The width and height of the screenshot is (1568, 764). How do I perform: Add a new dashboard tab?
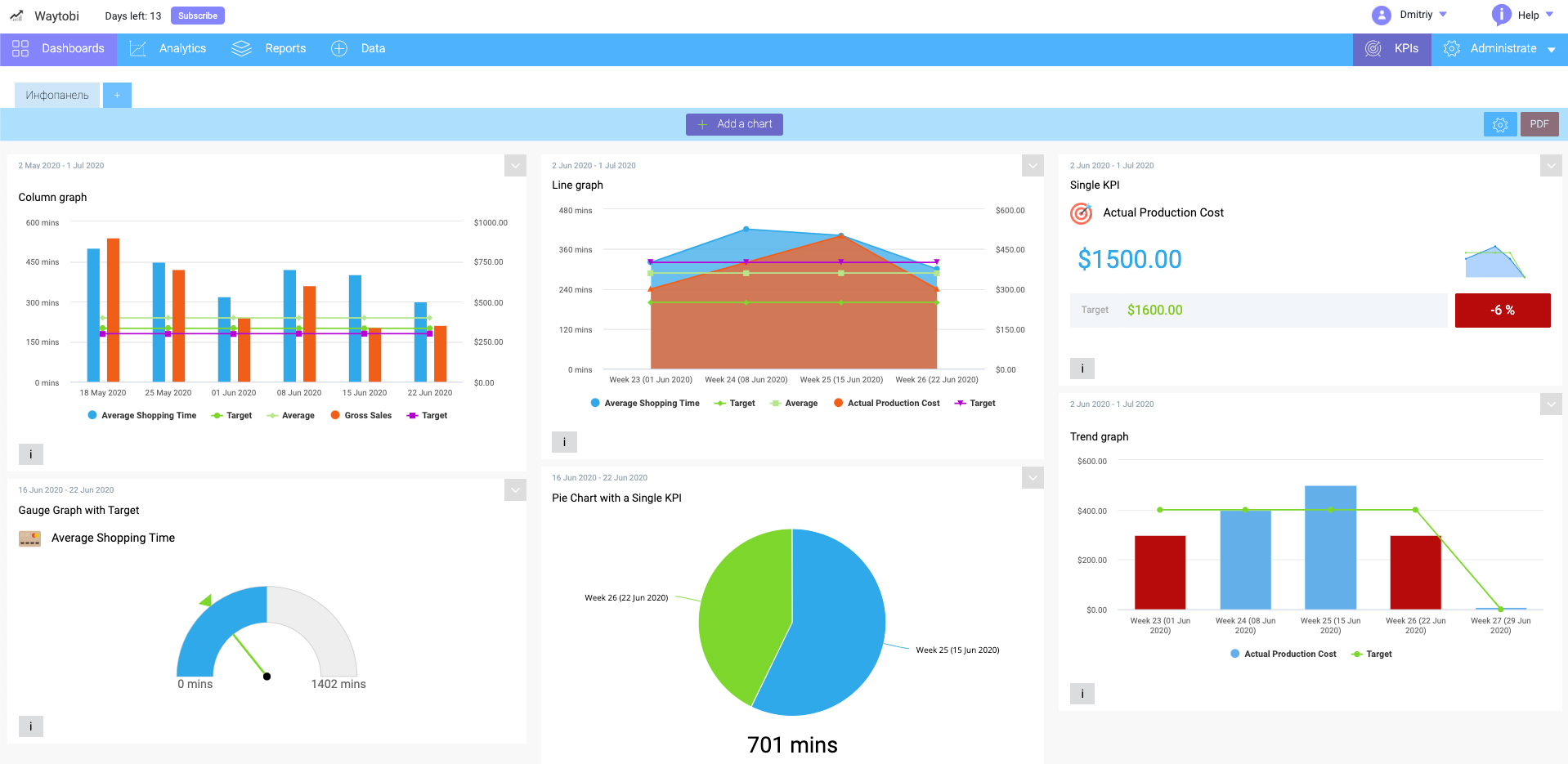(117, 96)
